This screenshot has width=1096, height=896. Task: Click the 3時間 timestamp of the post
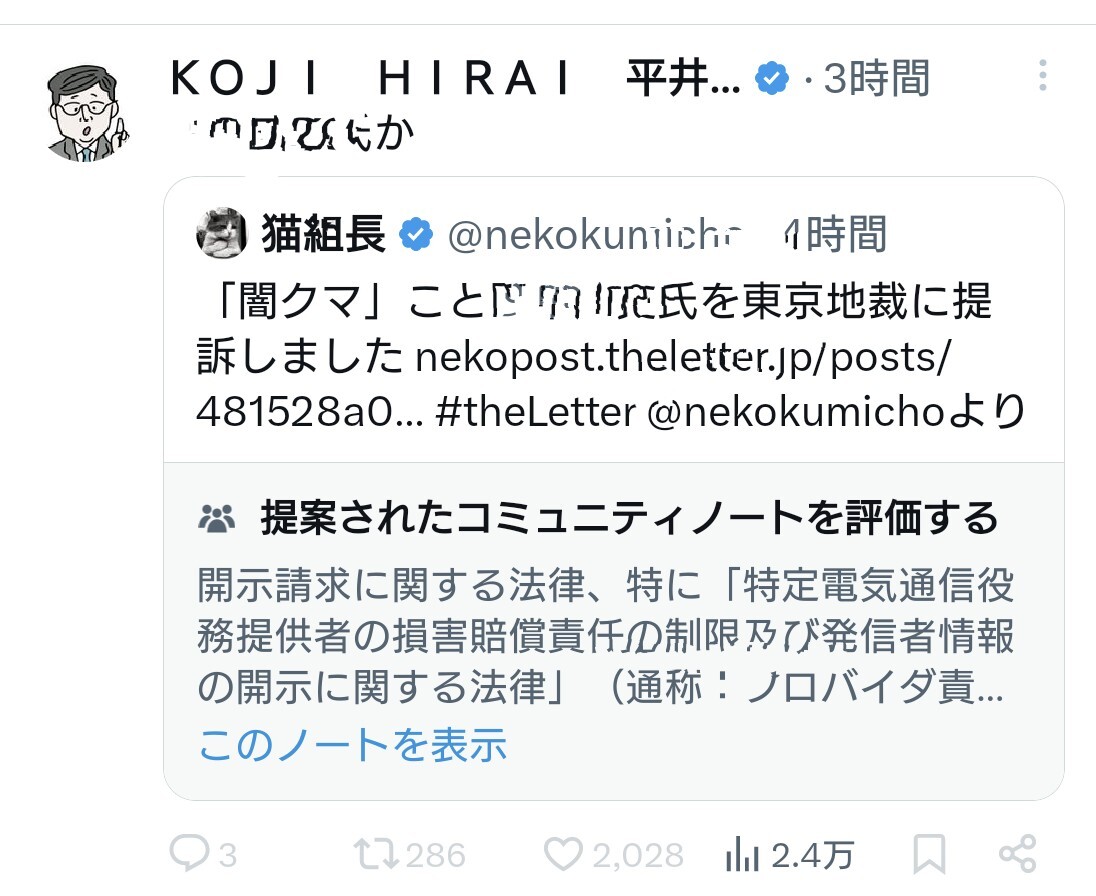point(876,78)
